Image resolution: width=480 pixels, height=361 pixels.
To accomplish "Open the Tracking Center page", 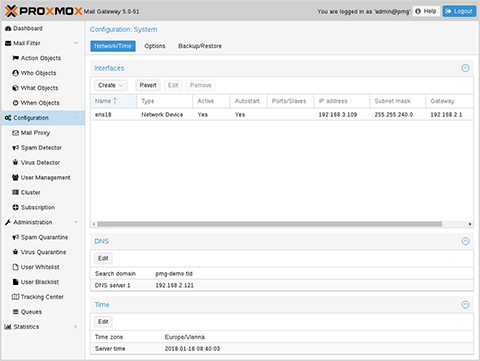I will [x=42, y=297].
